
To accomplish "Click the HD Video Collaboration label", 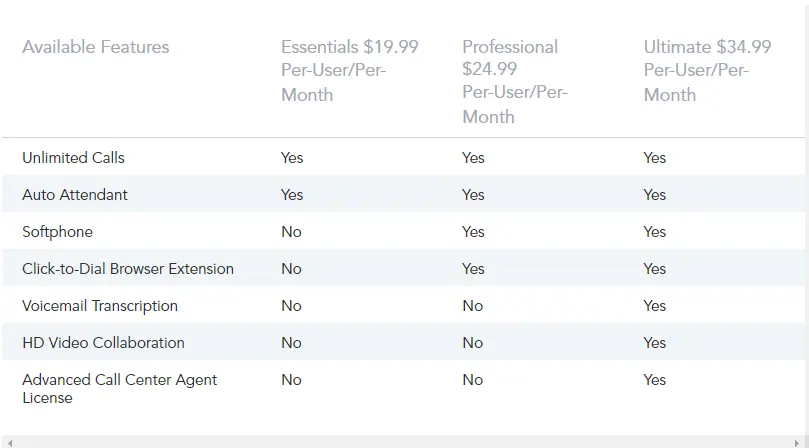I will [103, 343].
